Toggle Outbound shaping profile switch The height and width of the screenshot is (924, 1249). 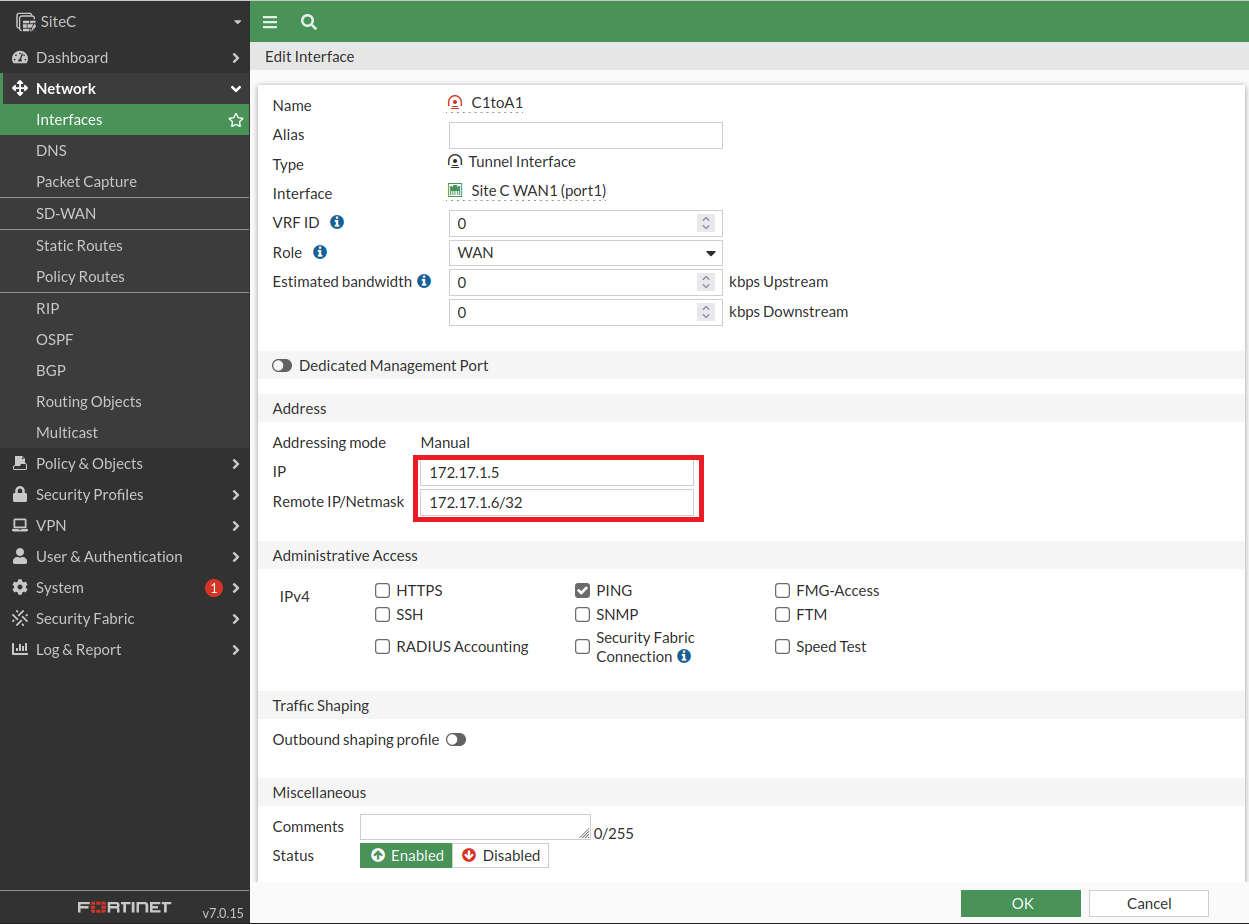point(456,740)
